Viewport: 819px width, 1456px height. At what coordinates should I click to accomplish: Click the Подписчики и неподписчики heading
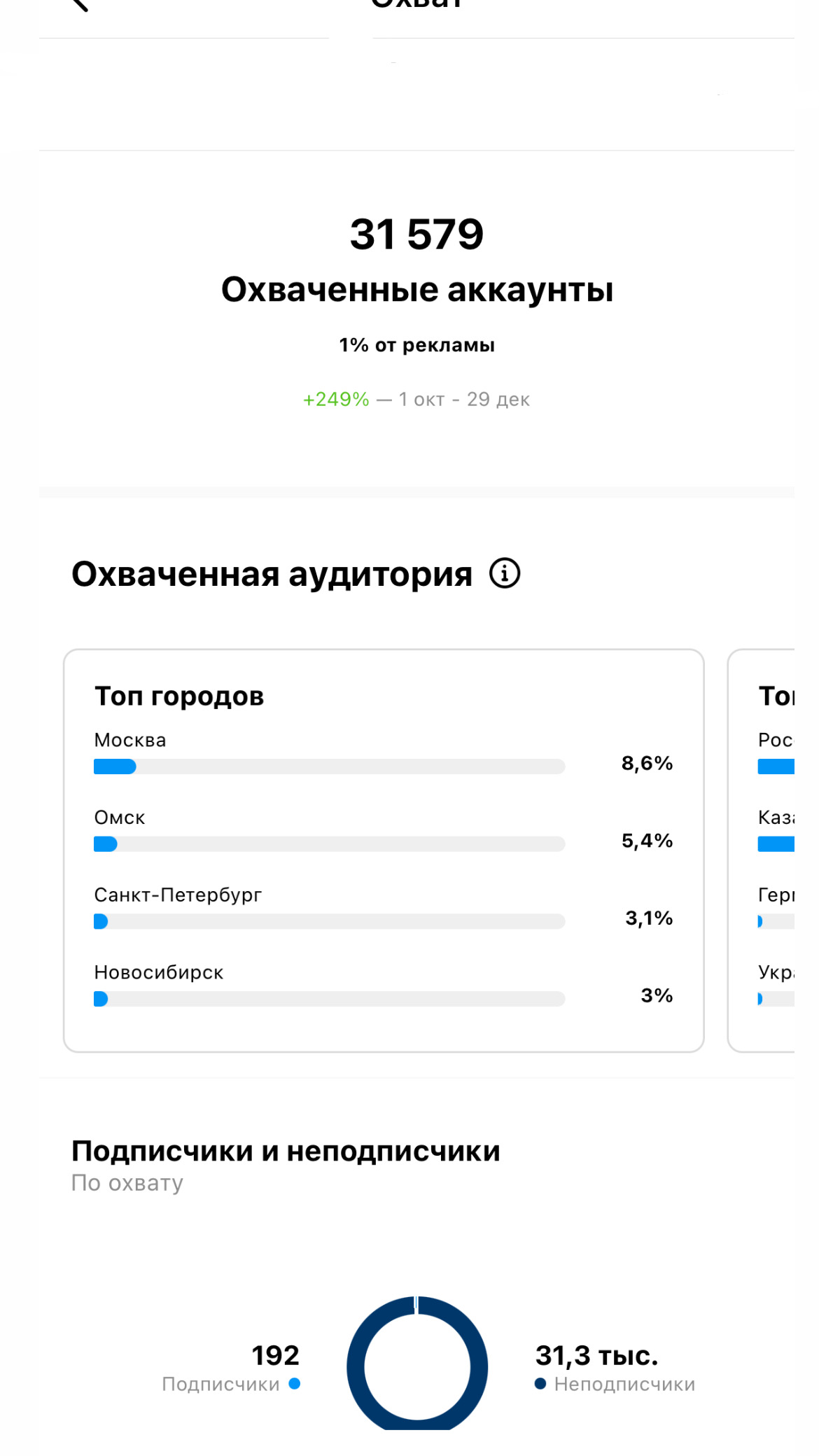[286, 1151]
